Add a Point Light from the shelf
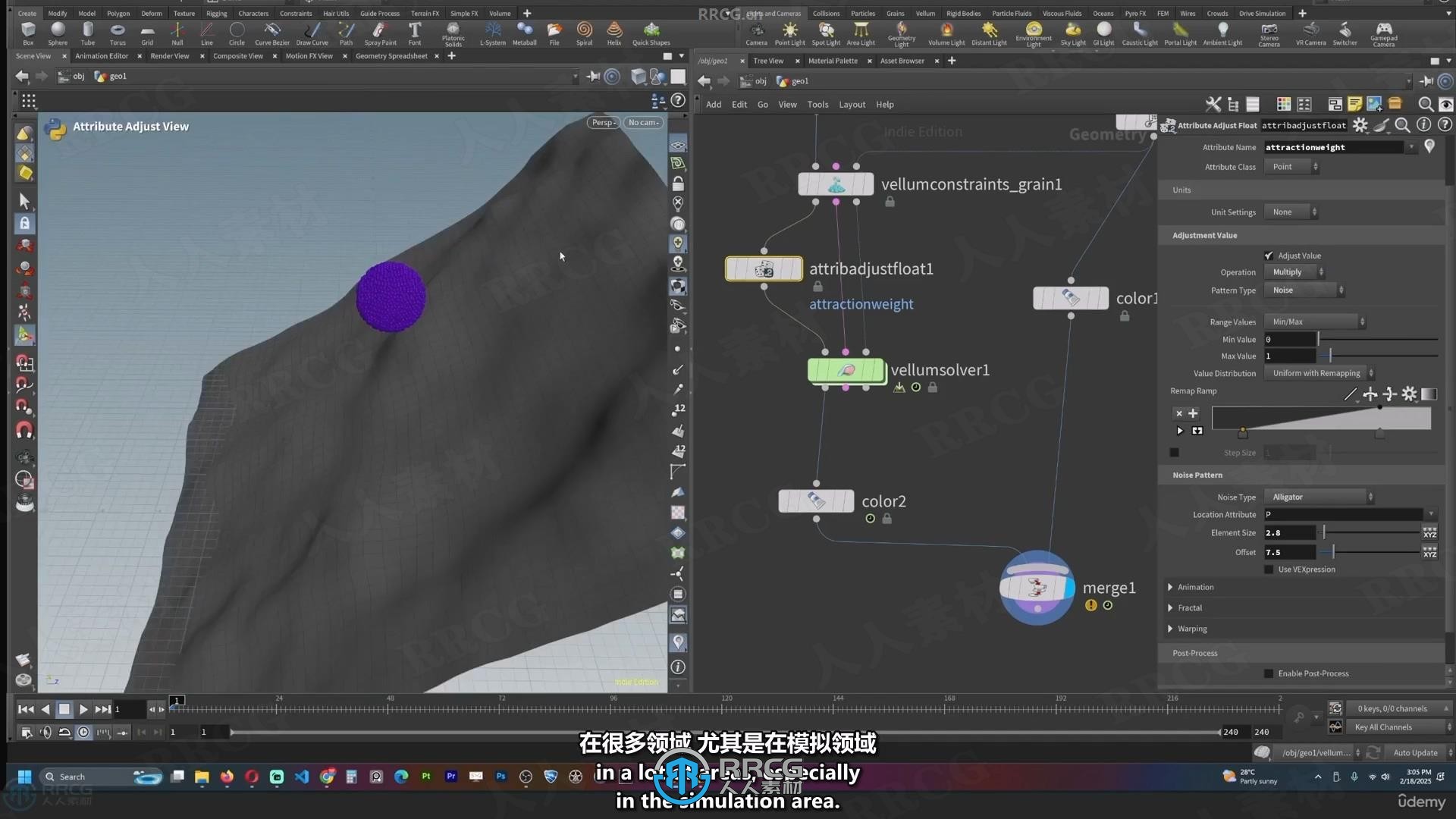1456x819 pixels. click(789, 33)
